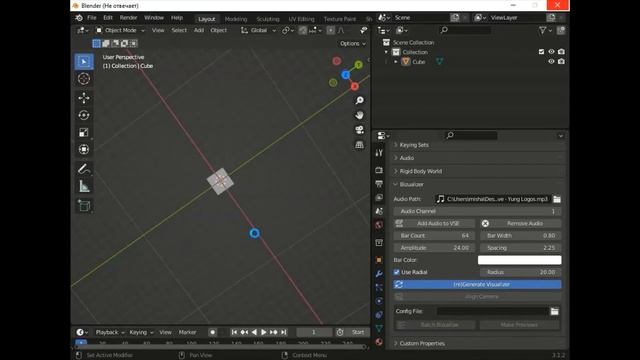
Task: Open the Window menu
Action: (154, 18)
